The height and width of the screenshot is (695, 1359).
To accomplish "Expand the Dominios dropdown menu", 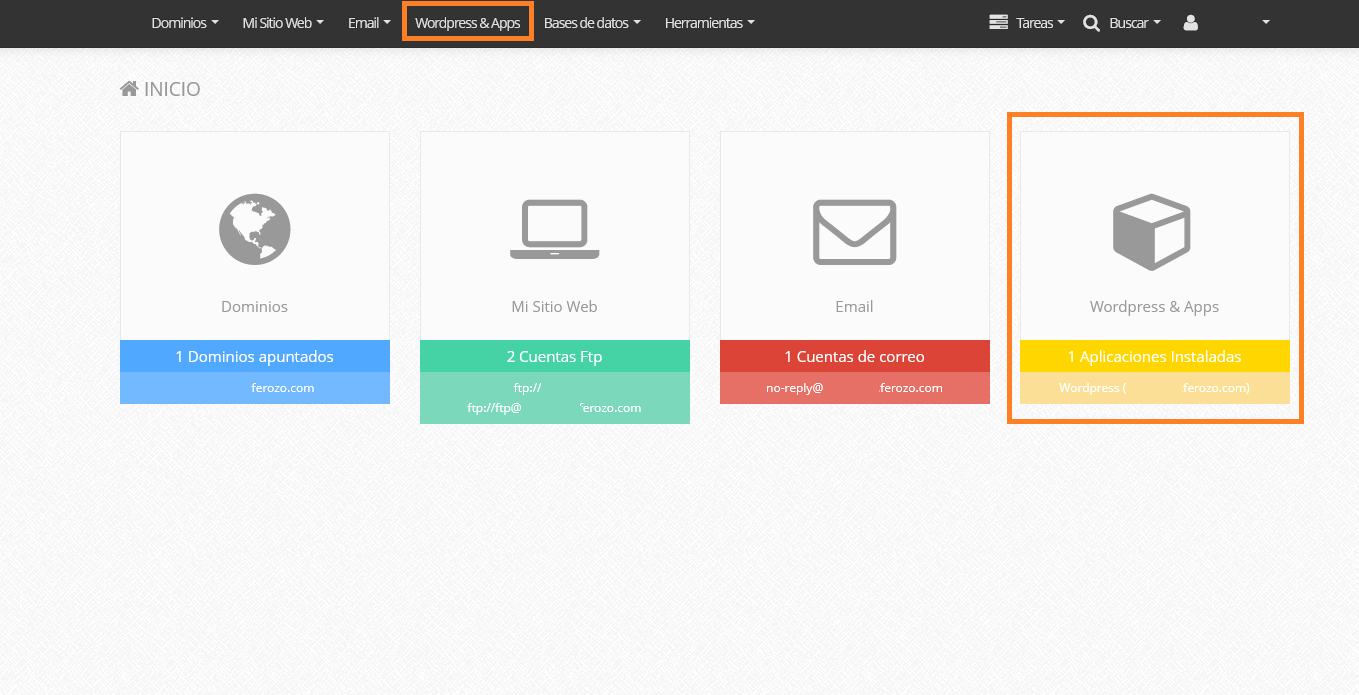I will pos(184,22).
